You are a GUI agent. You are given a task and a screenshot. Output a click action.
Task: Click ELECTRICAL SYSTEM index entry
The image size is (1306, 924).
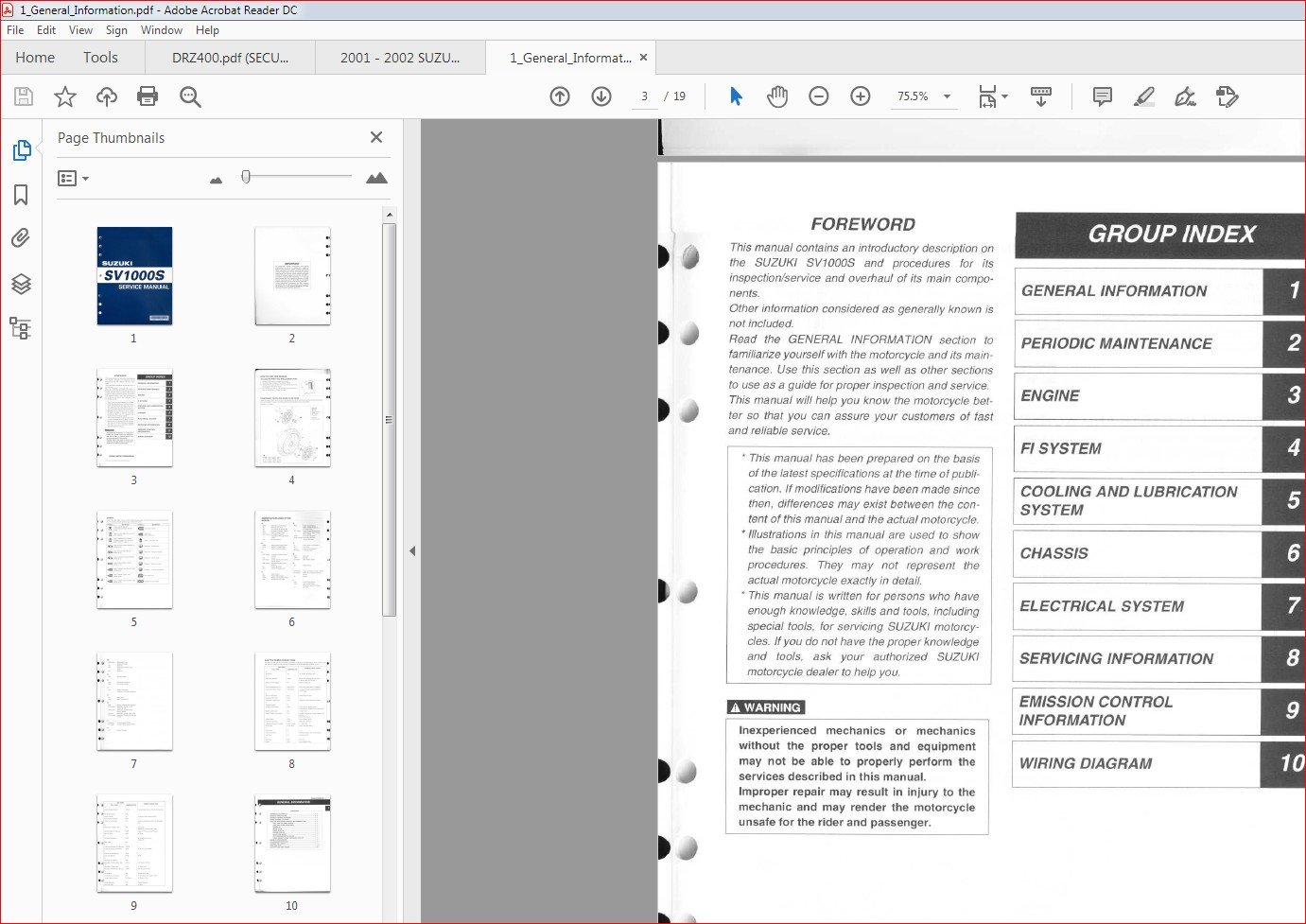[x=1158, y=606]
